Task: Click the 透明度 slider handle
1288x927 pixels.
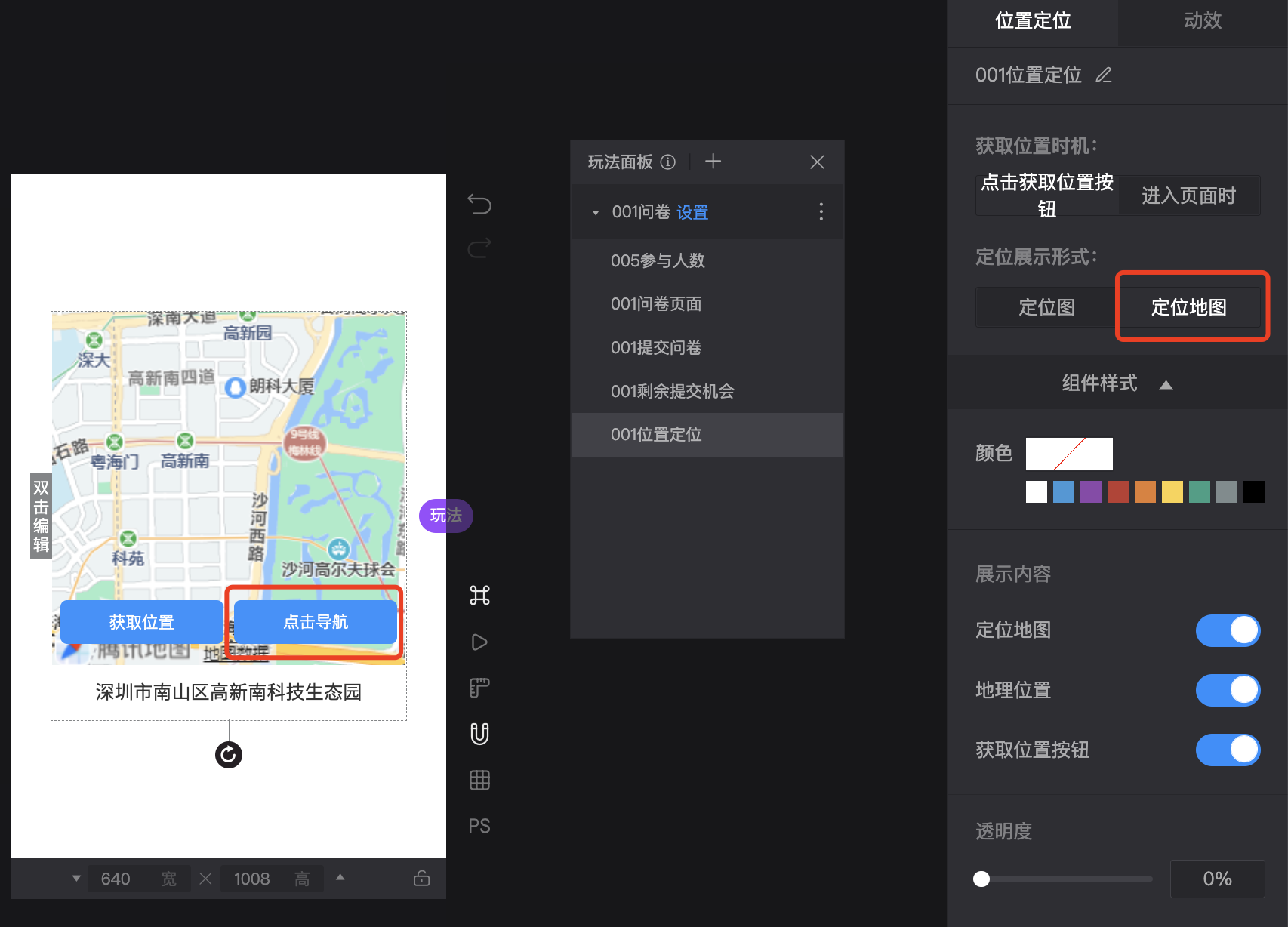Action: (x=981, y=879)
